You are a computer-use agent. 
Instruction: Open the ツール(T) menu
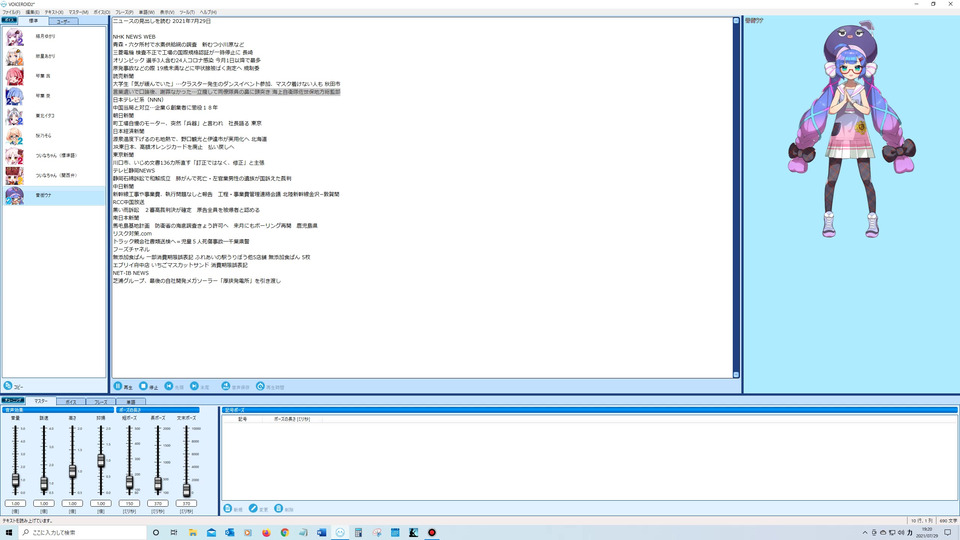187,12
